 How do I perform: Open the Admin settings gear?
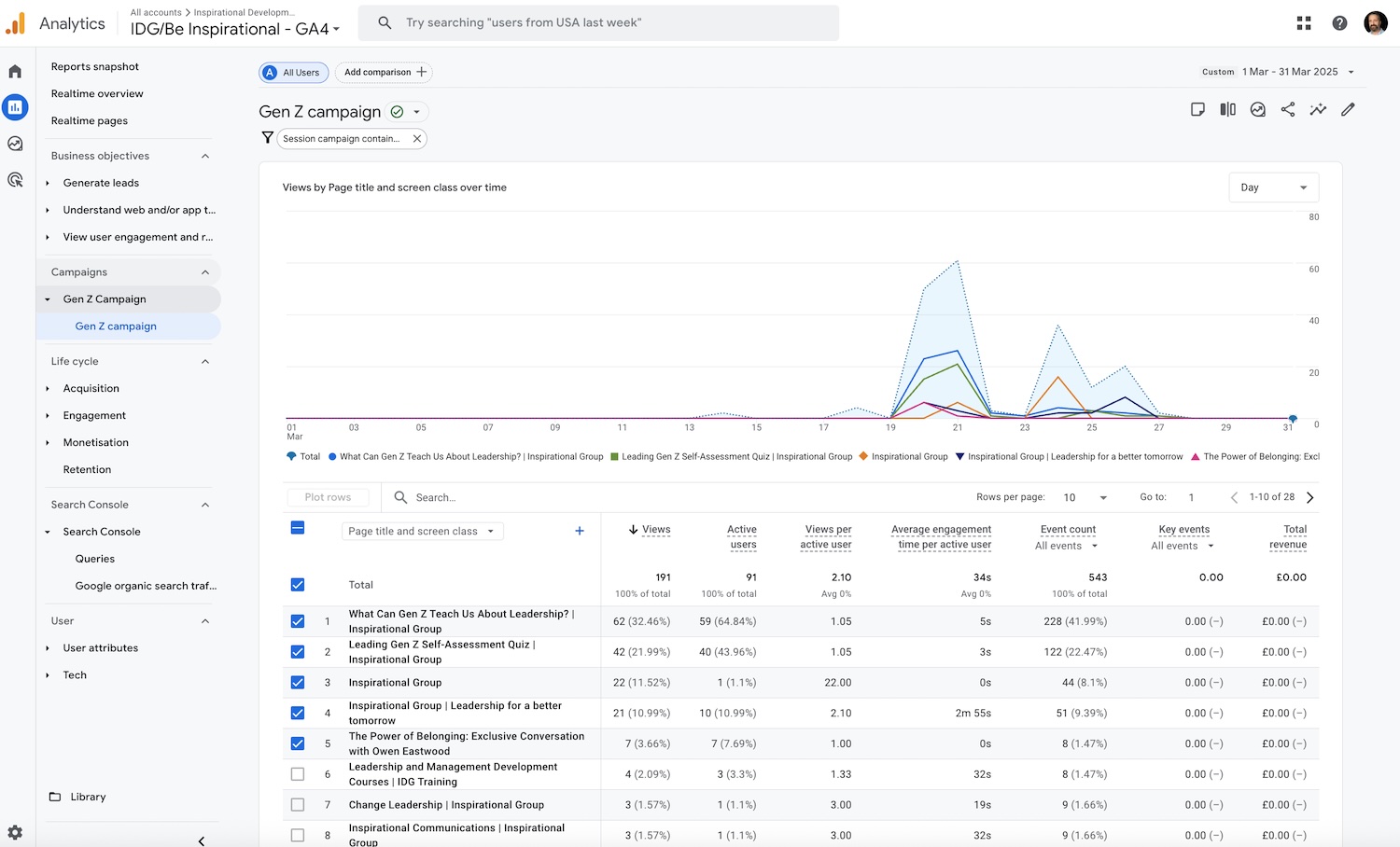tap(15, 832)
